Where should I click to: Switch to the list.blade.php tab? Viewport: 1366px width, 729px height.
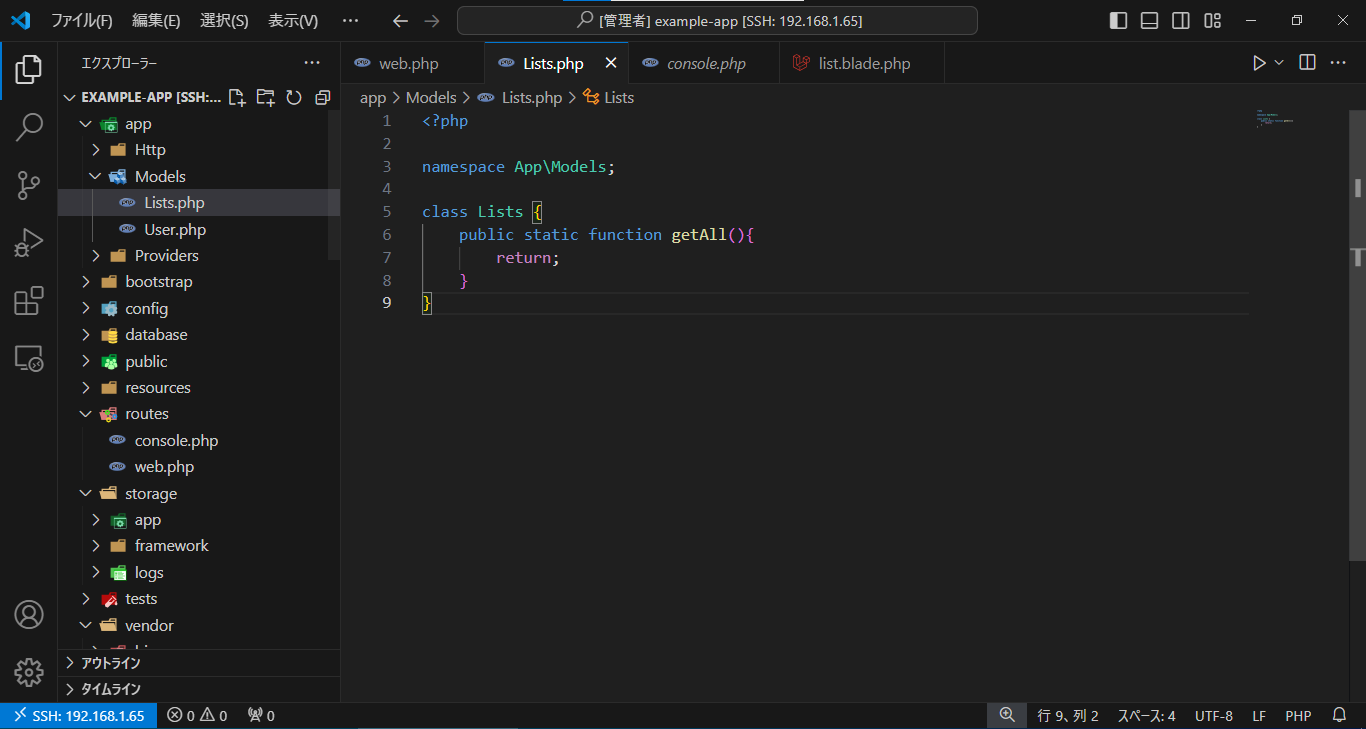(x=861, y=63)
